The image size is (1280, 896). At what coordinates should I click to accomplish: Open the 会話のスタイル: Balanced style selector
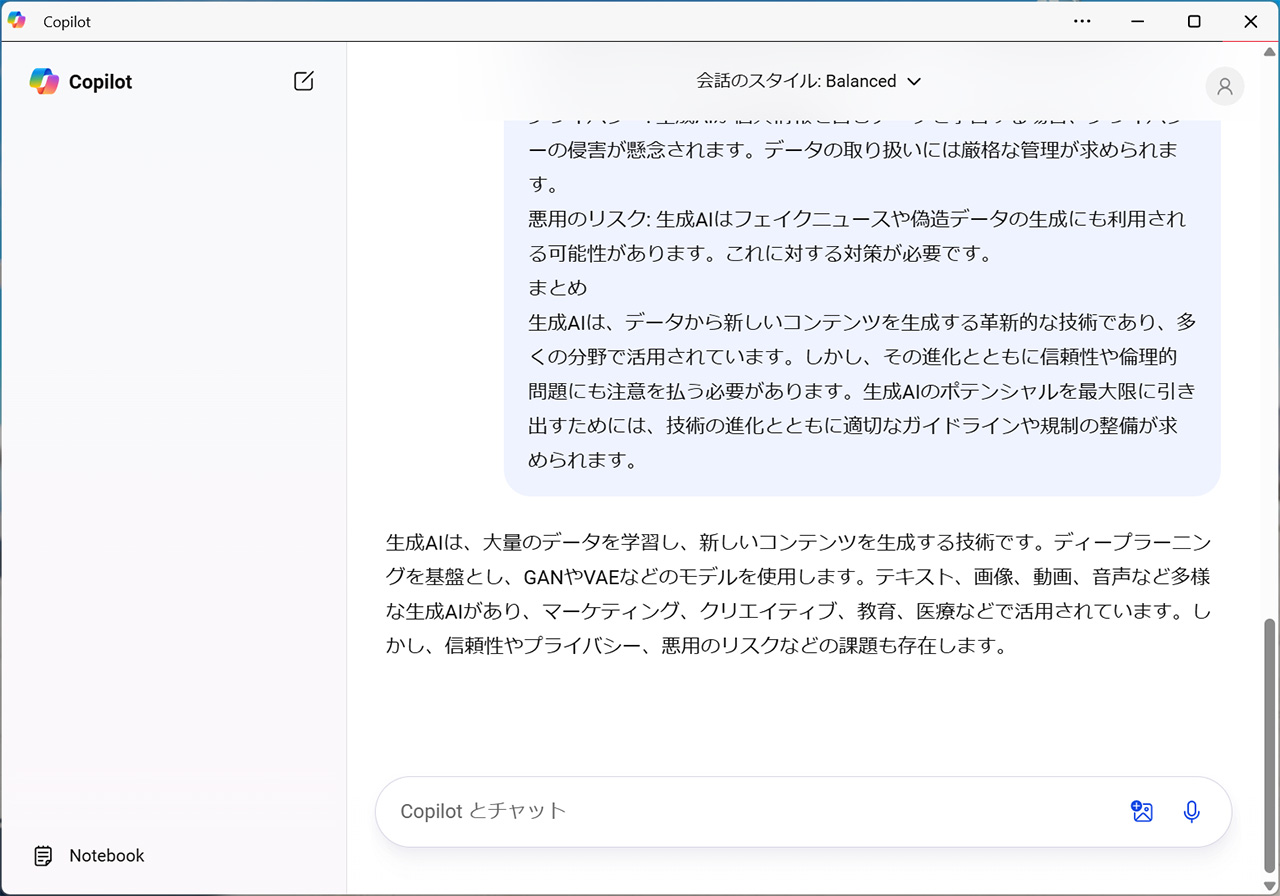tap(795, 82)
